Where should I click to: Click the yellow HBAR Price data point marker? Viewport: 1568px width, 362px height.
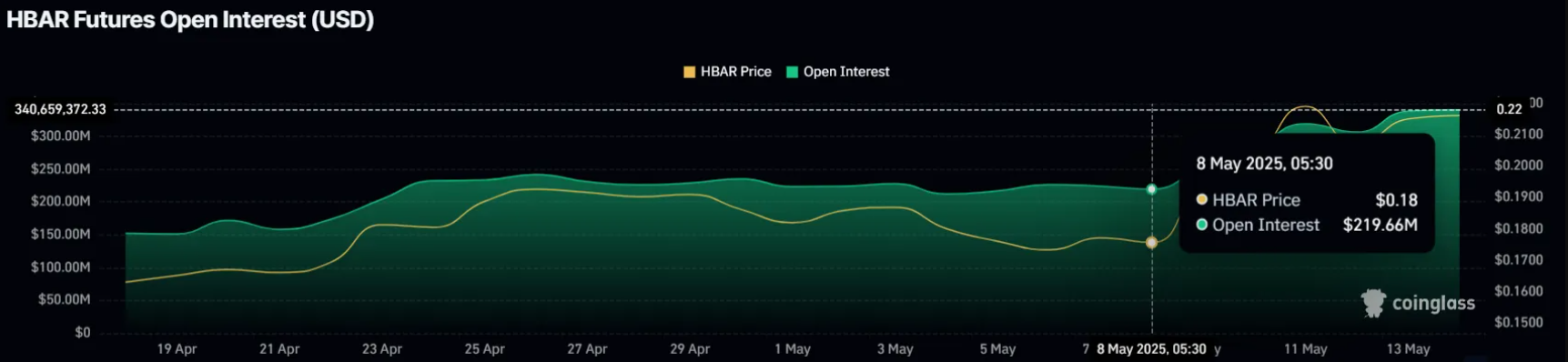(x=1151, y=243)
